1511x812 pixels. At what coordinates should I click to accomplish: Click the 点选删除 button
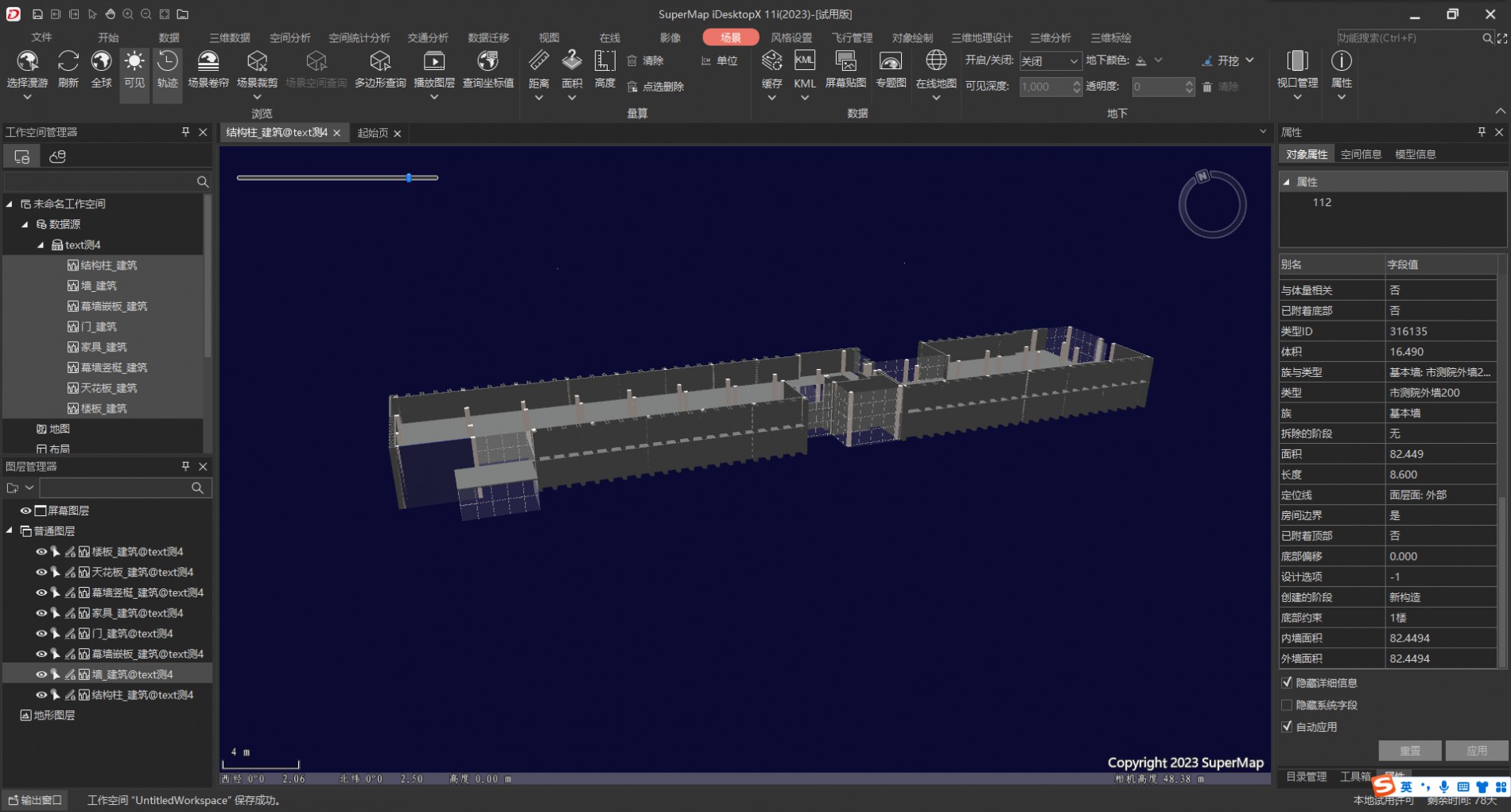655,87
